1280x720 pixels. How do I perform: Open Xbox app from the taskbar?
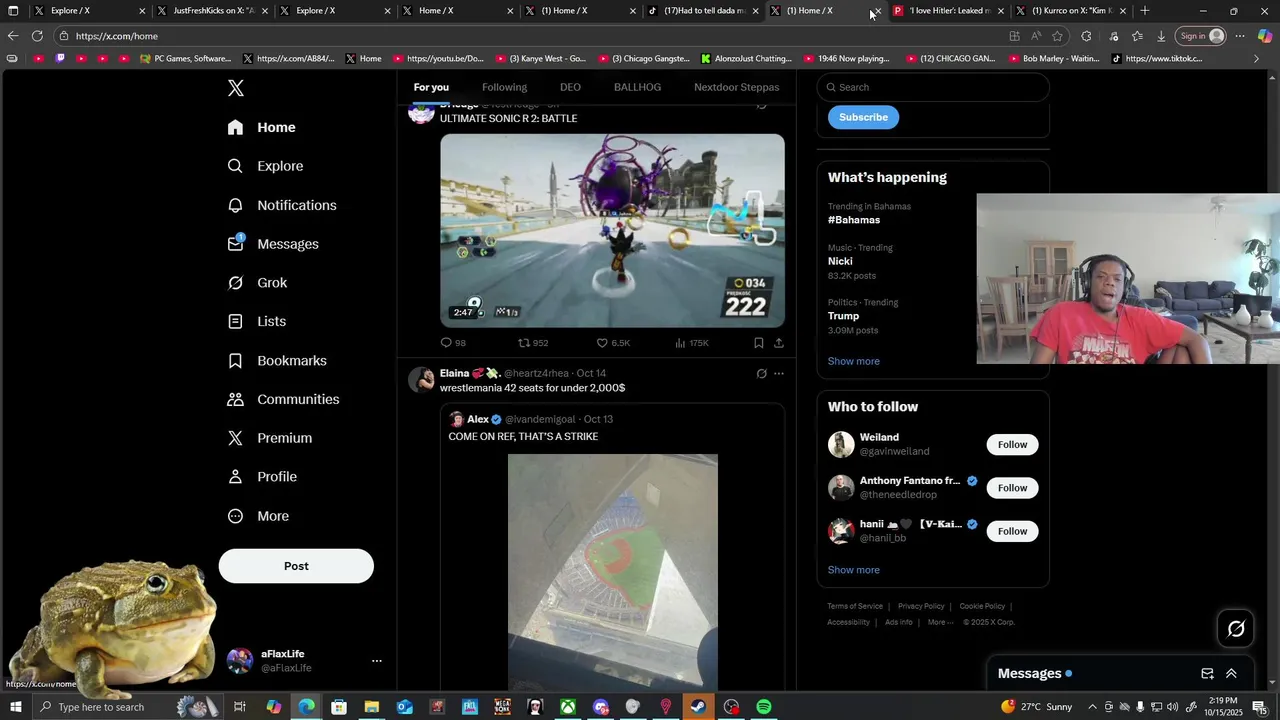pos(567,707)
